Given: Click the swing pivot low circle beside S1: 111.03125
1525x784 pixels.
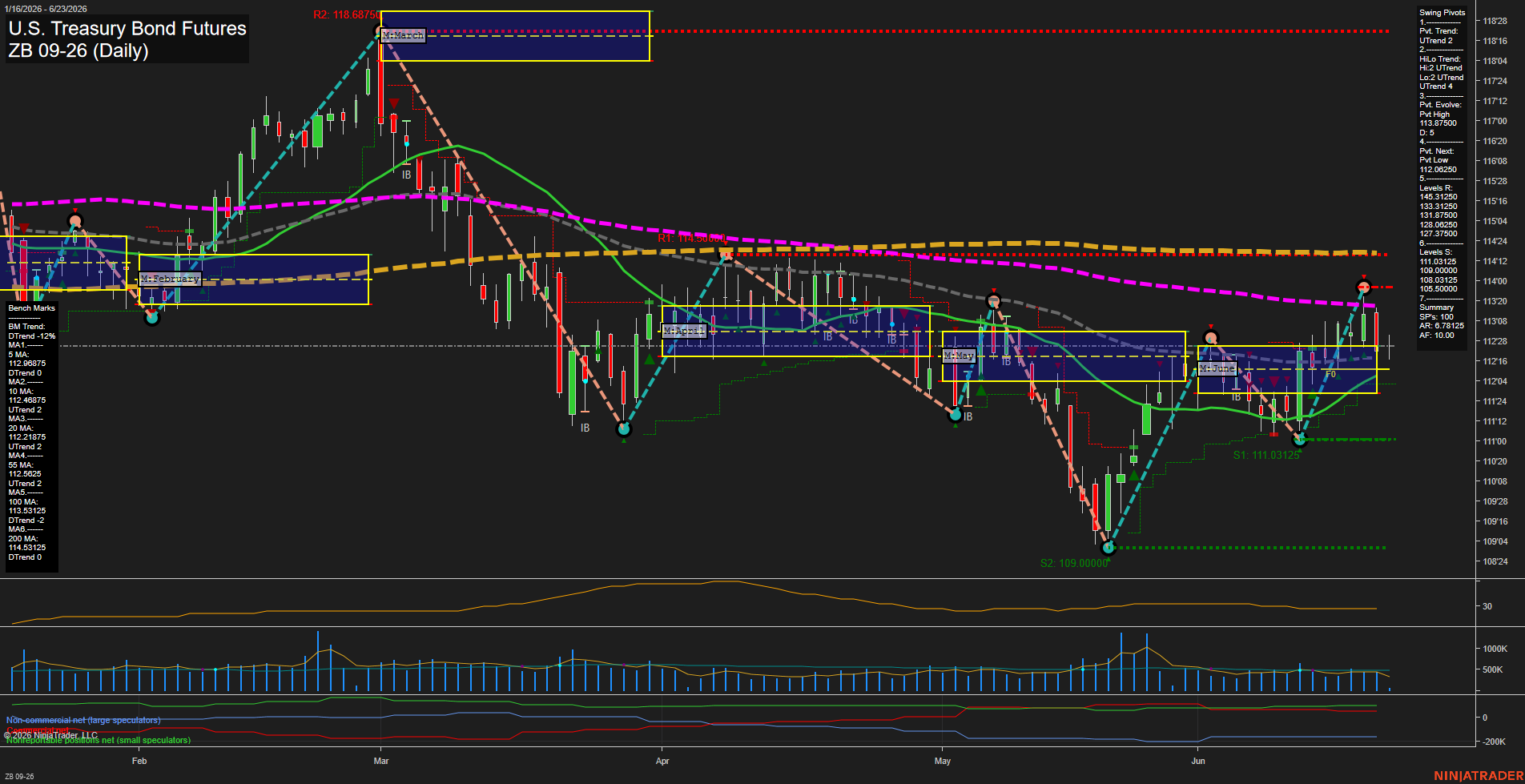Looking at the screenshot, I should (x=1299, y=440).
